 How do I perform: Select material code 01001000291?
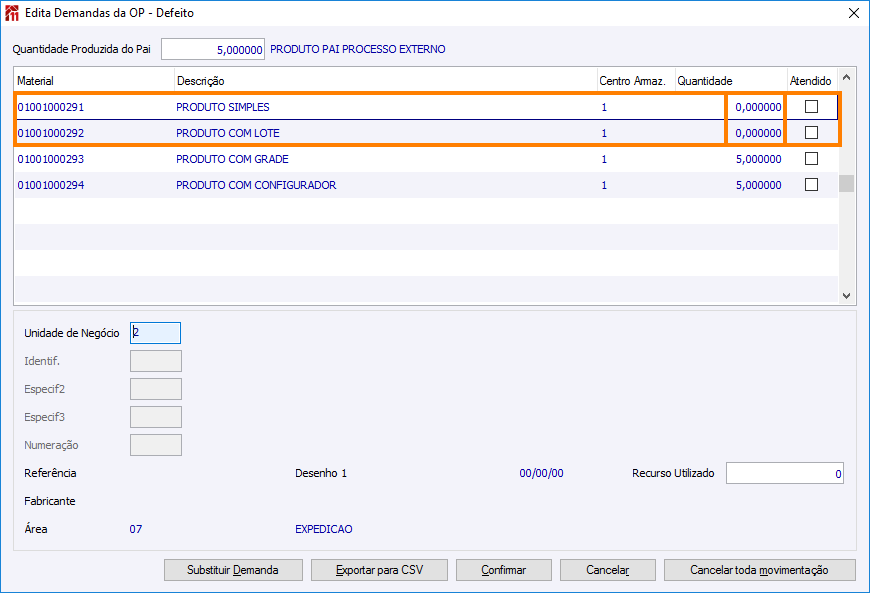click(x=50, y=107)
